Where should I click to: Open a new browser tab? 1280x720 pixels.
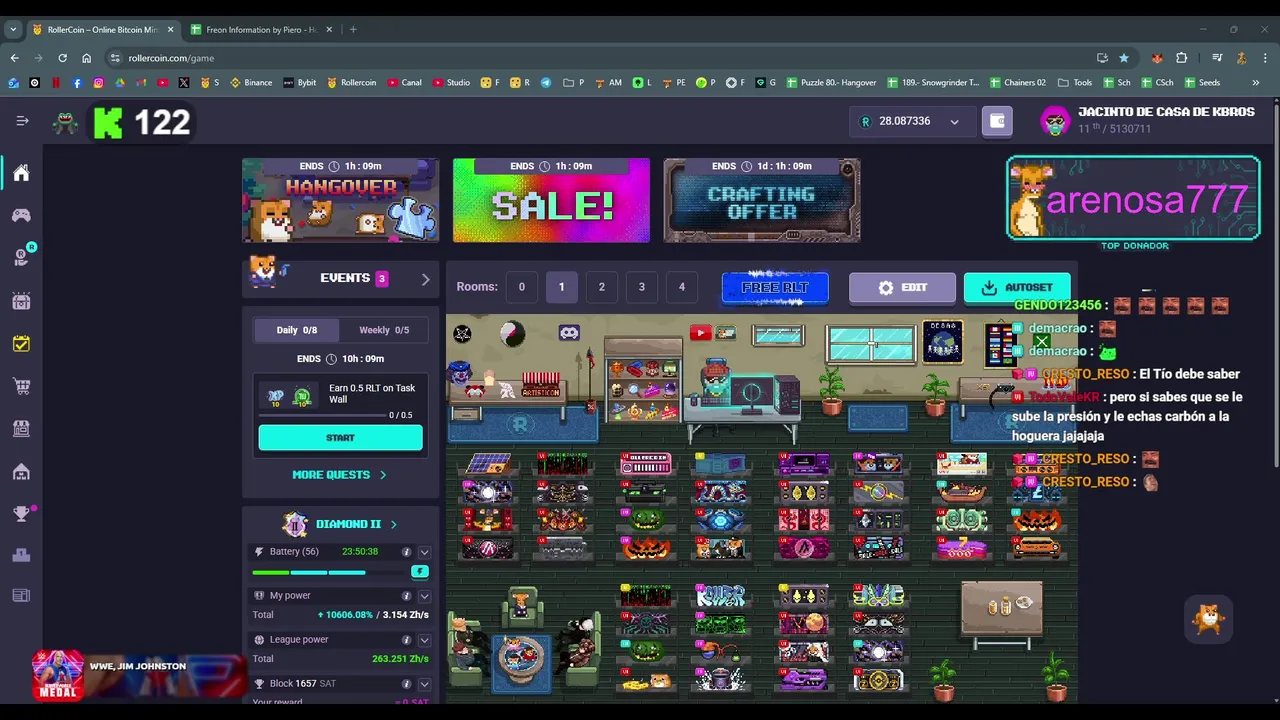353,30
